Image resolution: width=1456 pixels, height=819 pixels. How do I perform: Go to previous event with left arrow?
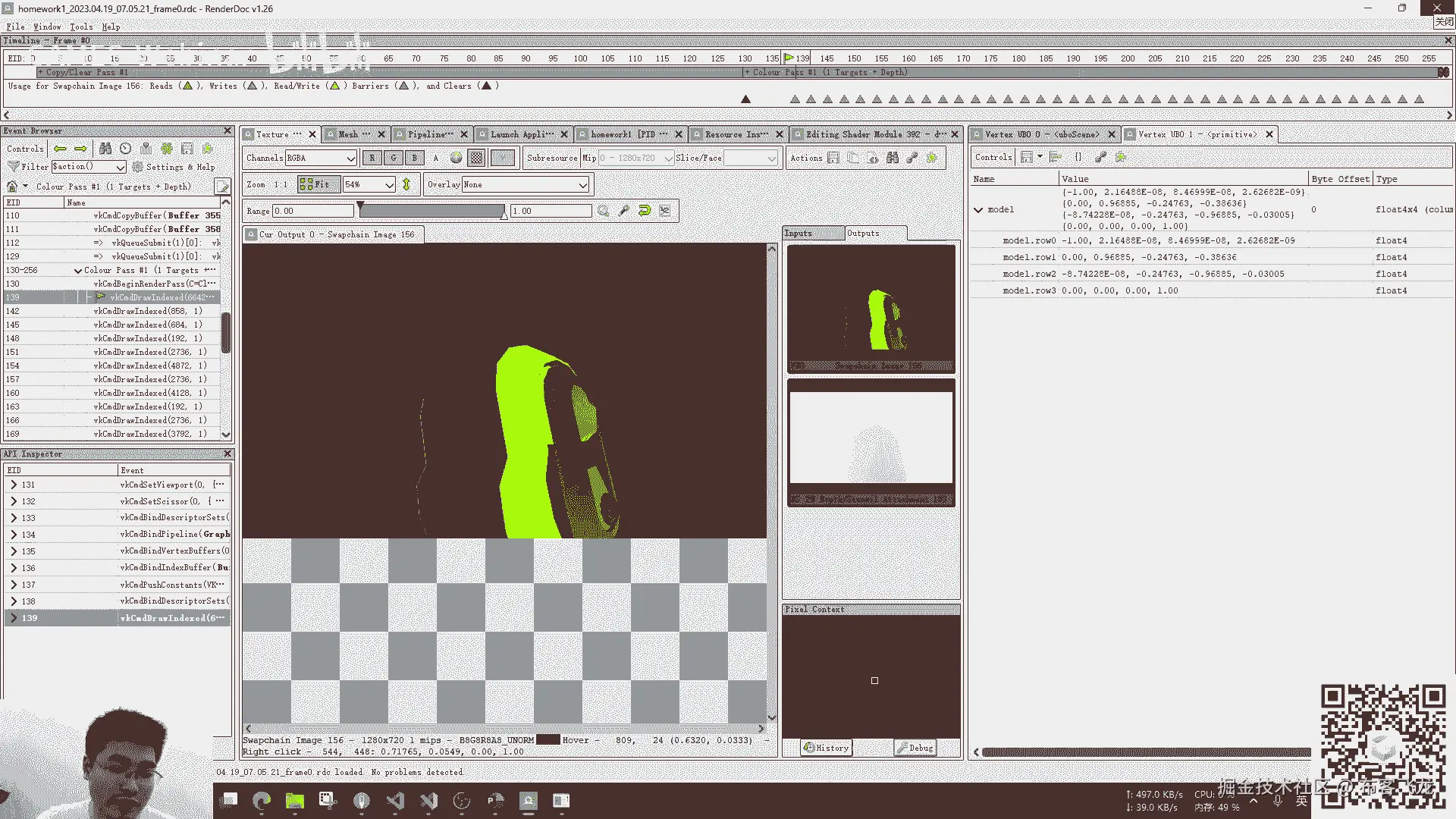coord(60,149)
